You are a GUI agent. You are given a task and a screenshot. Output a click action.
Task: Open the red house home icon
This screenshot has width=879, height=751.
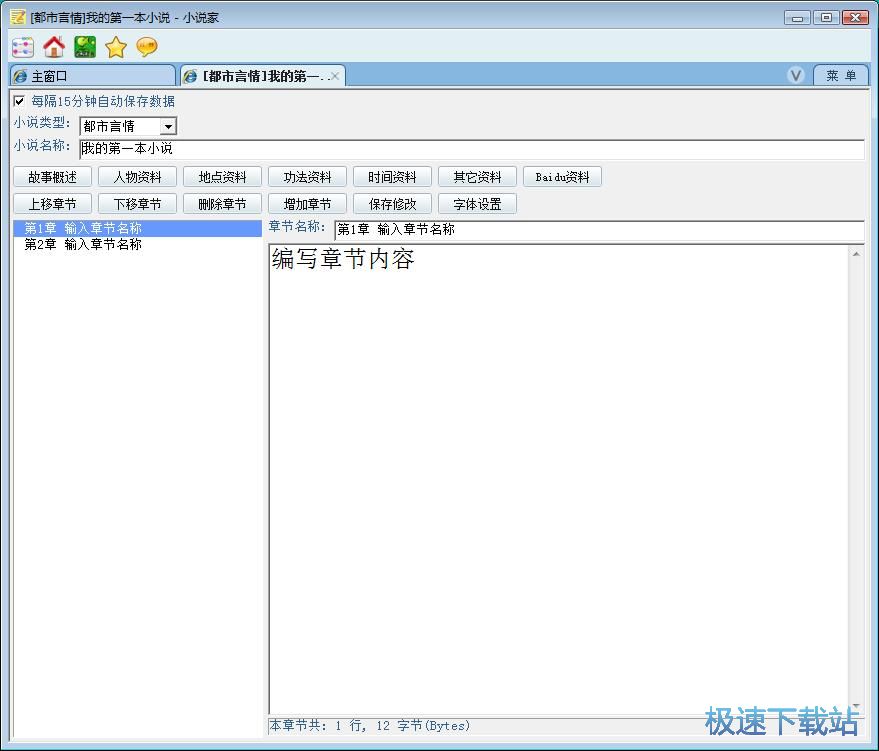[54, 47]
